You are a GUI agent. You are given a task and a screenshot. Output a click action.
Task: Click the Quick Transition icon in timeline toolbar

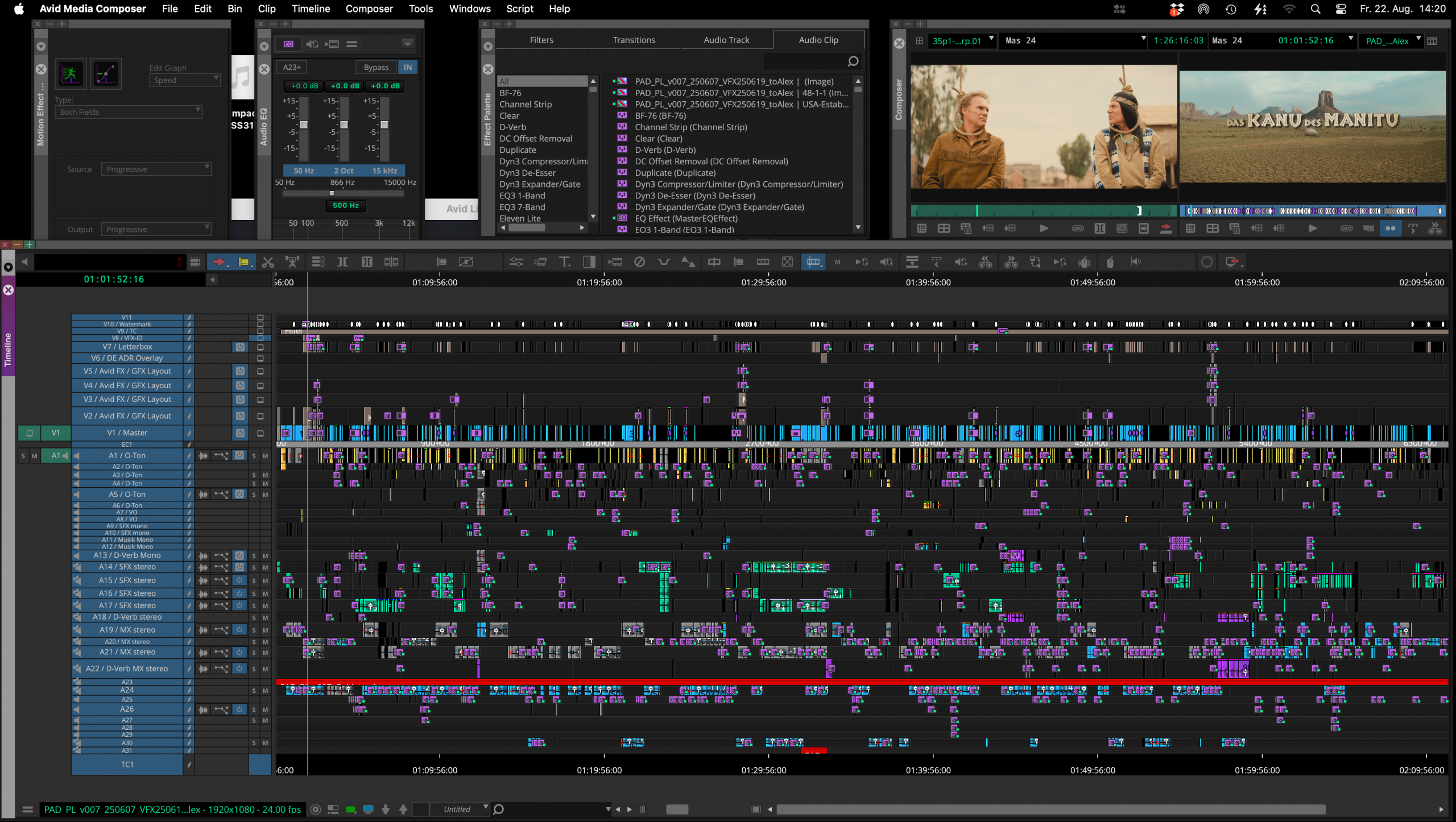[589, 262]
